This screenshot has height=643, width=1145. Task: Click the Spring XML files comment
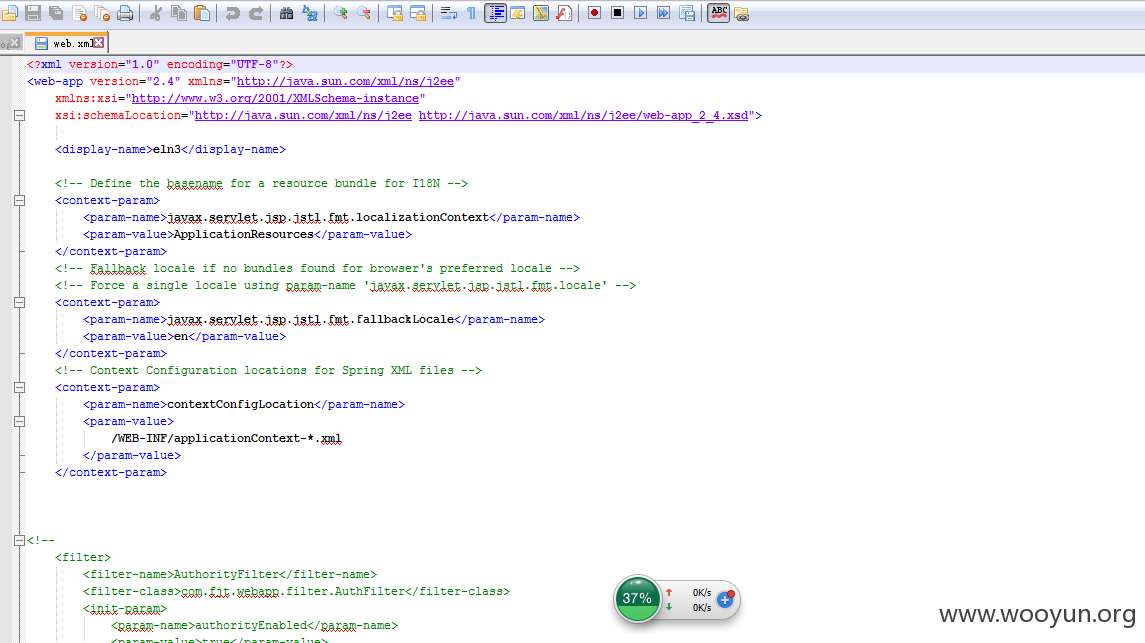coord(268,371)
